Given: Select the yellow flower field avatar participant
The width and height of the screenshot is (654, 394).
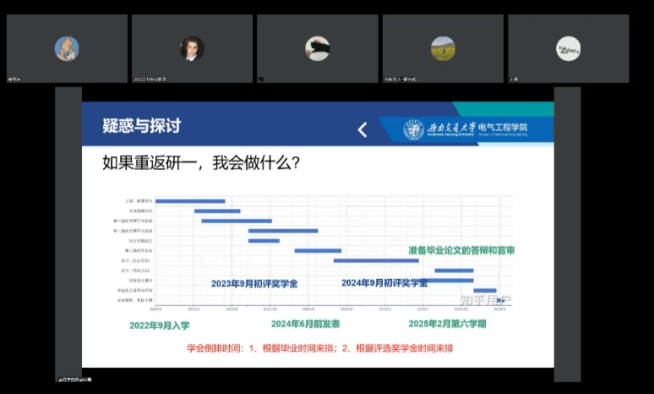Looking at the screenshot, I should pos(443,48).
